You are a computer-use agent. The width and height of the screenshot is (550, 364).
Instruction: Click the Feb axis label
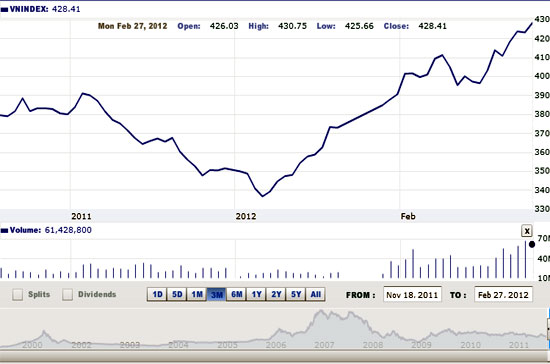(x=408, y=216)
